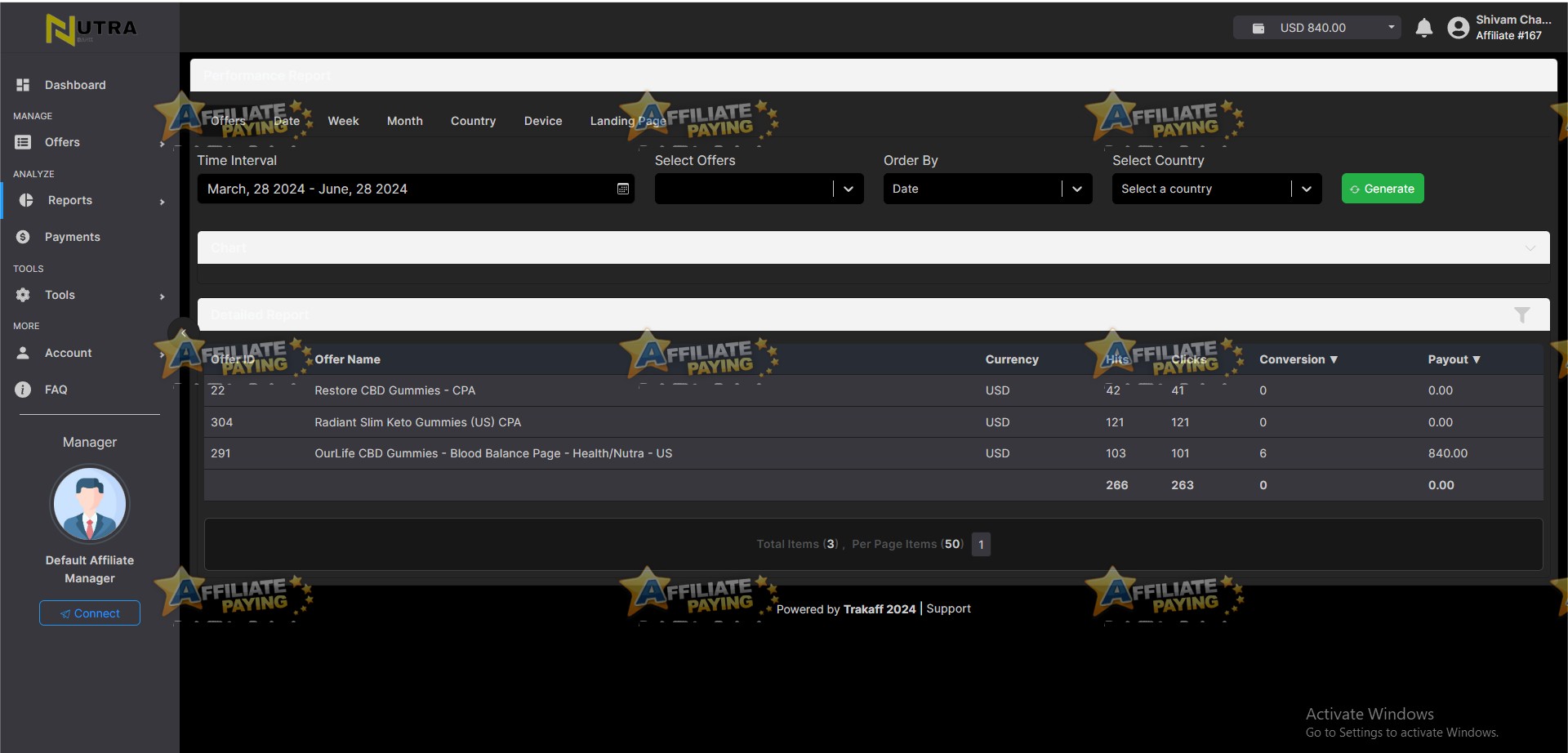Viewport: 1568px width, 753px height.
Task: Expand the Reports submenu arrow
Action: click(x=162, y=202)
